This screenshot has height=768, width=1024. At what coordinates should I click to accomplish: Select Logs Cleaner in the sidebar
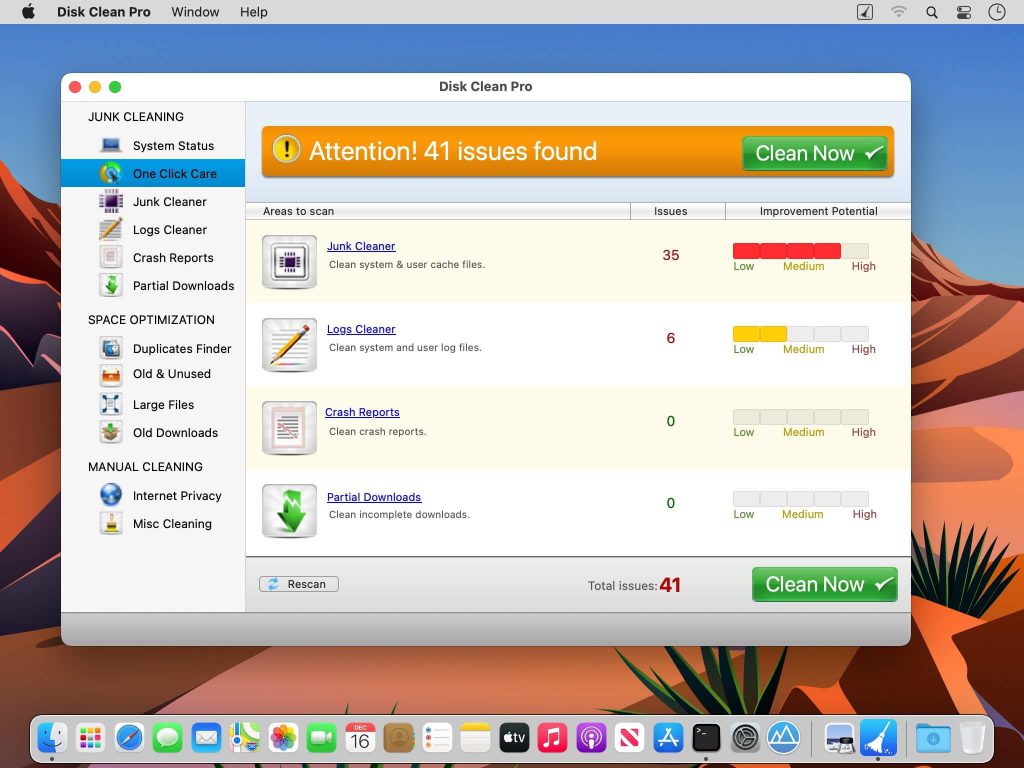[169, 229]
